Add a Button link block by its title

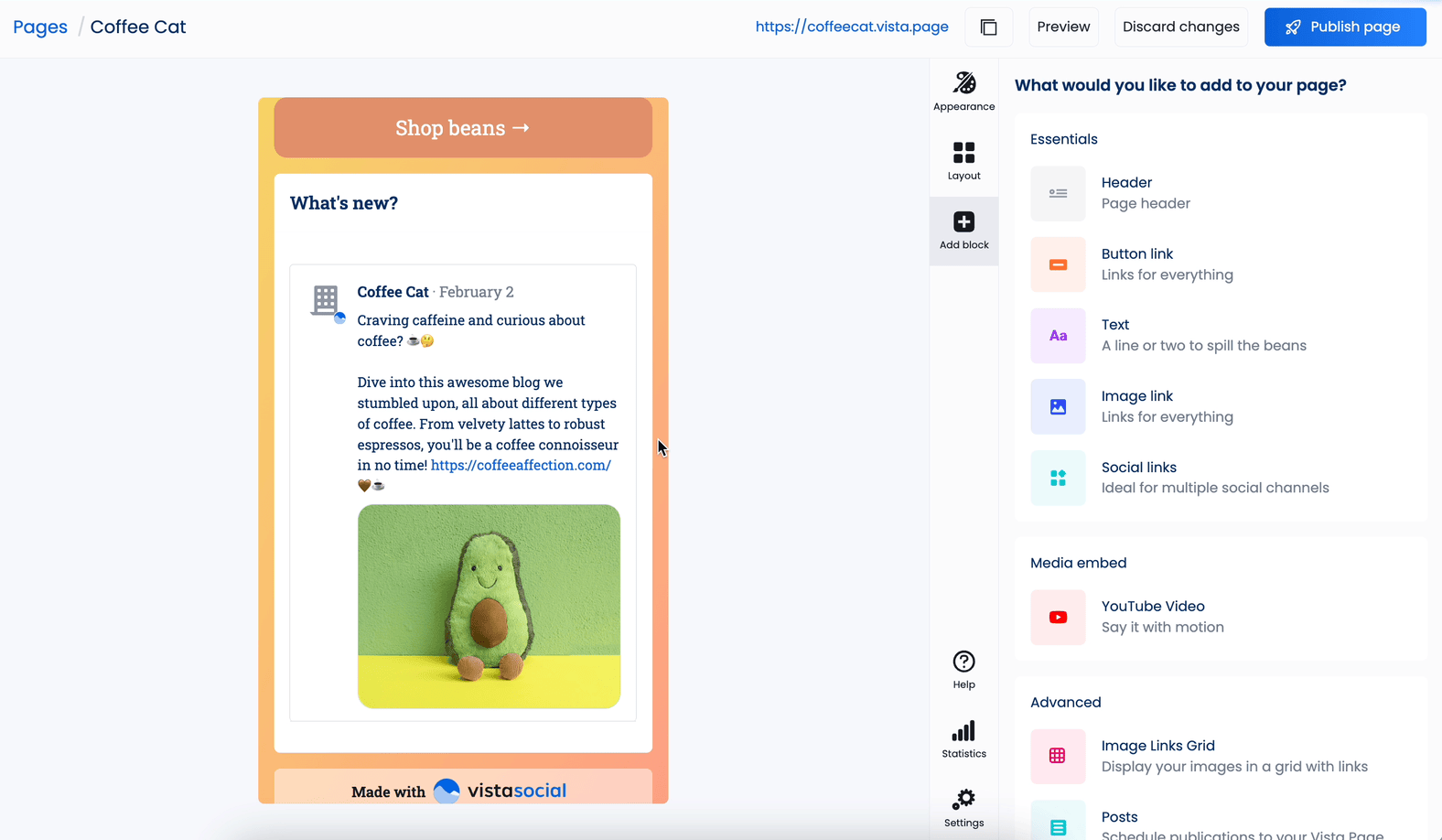coord(1137,253)
